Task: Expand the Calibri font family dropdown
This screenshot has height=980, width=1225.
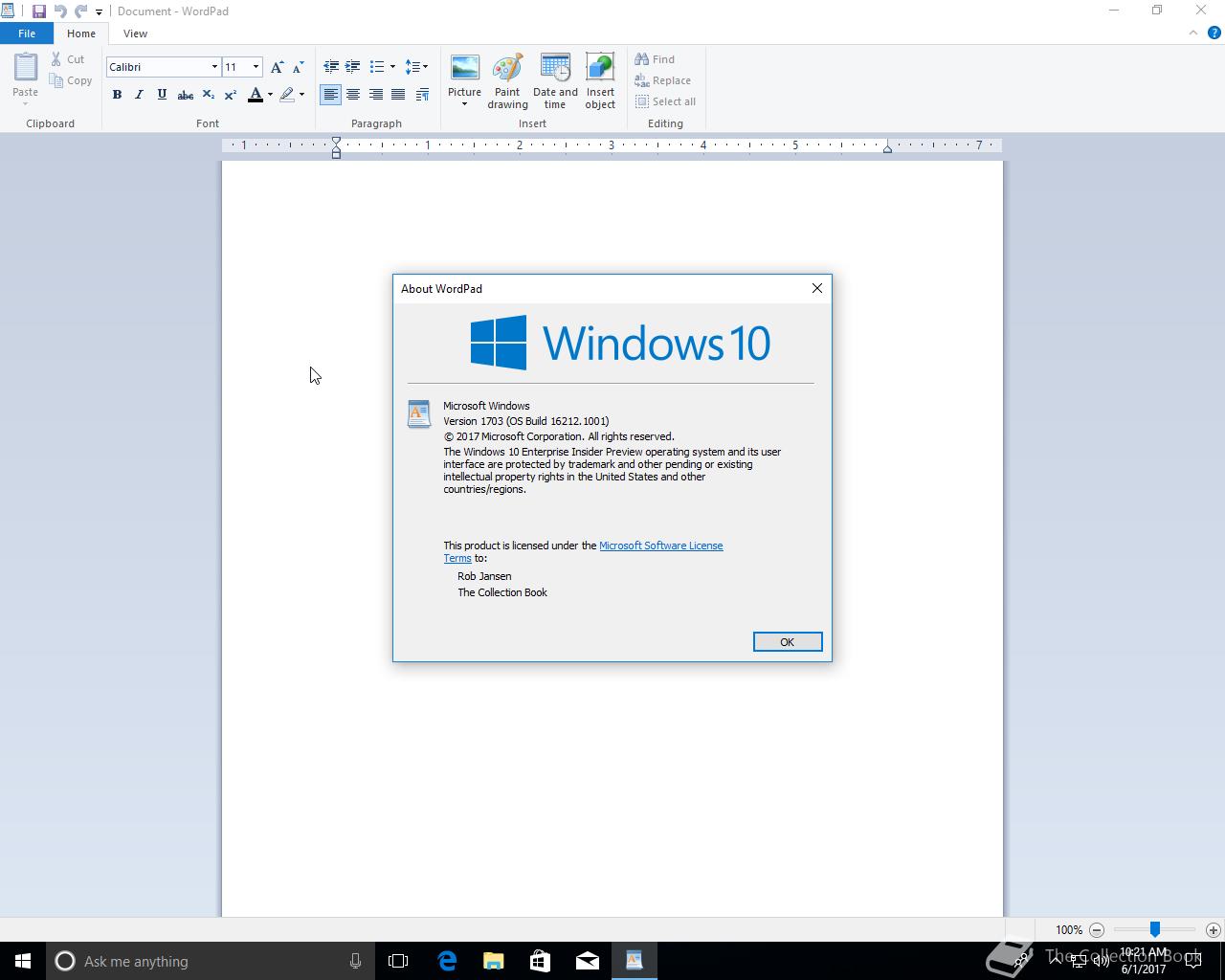Action: tap(214, 67)
